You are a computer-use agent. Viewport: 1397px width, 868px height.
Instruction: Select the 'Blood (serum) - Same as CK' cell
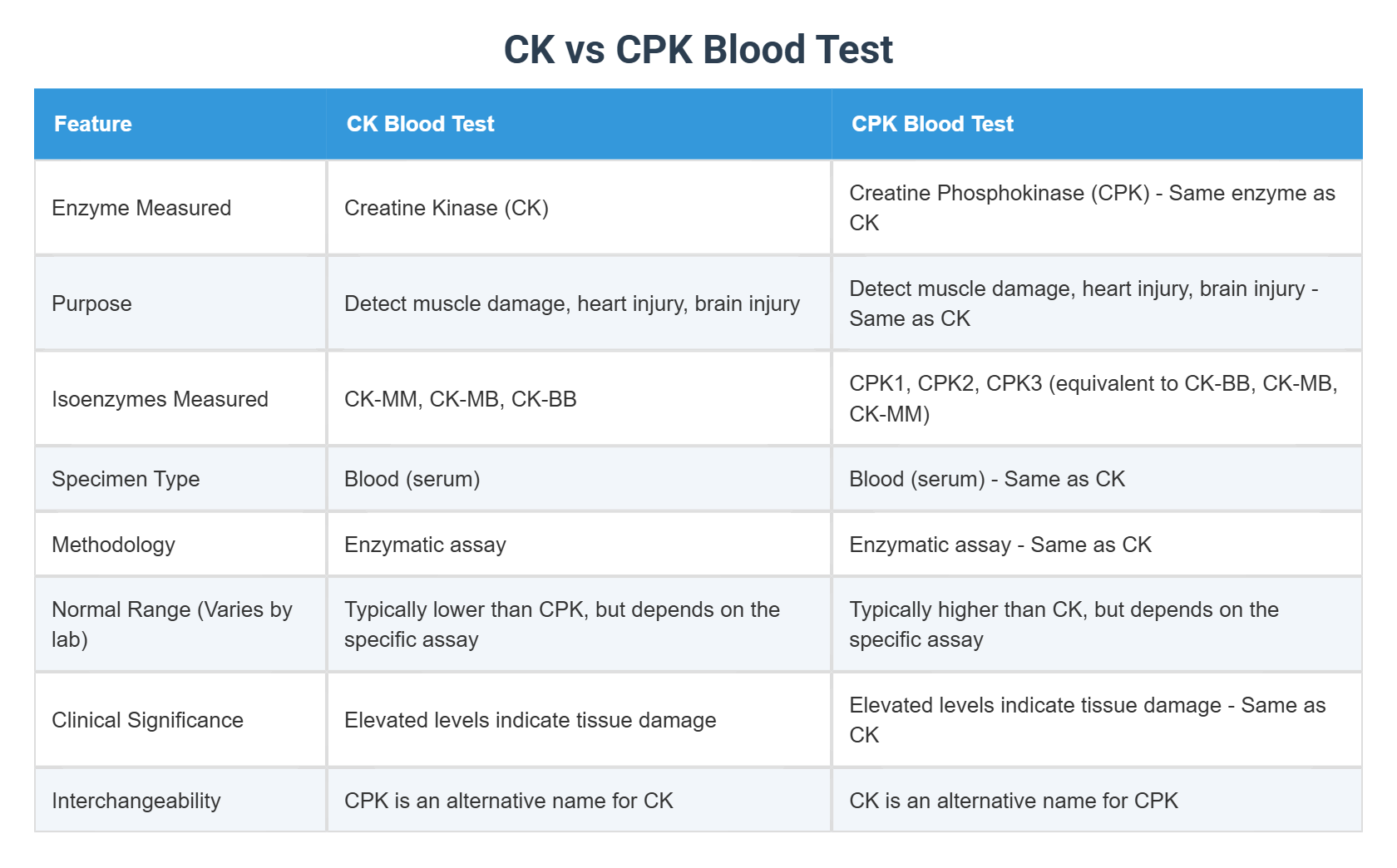pyautogui.click(x=1097, y=479)
